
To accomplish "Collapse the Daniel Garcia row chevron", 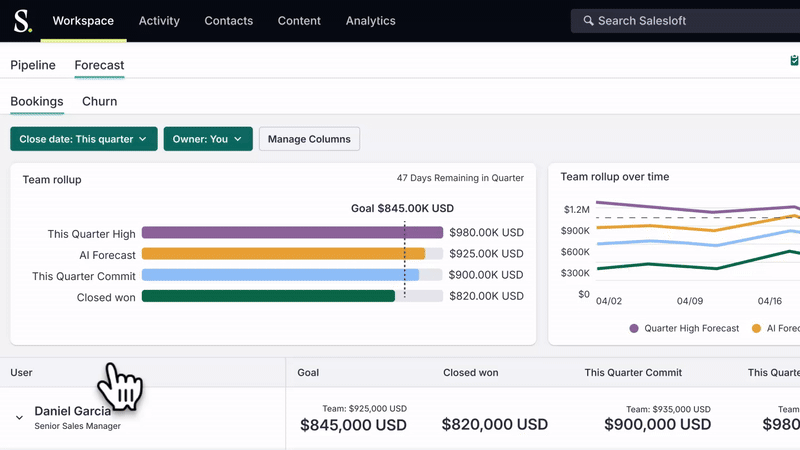I will pyautogui.click(x=19, y=417).
